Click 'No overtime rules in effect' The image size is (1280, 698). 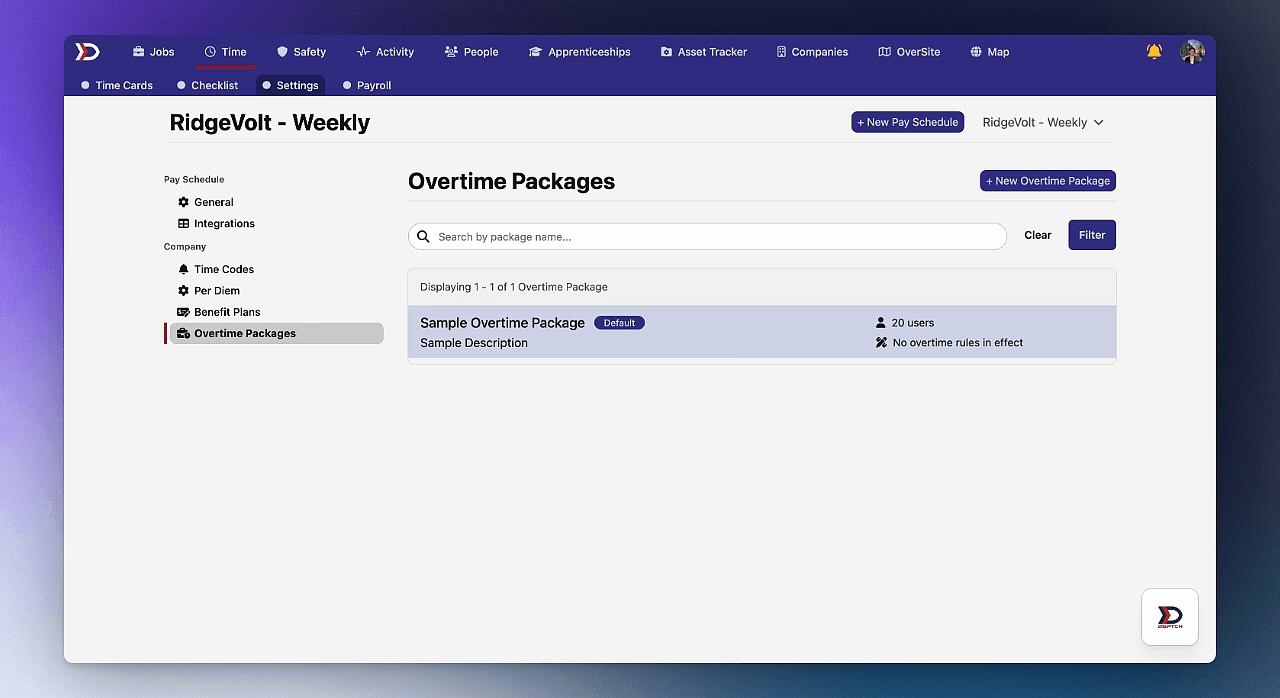(958, 343)
